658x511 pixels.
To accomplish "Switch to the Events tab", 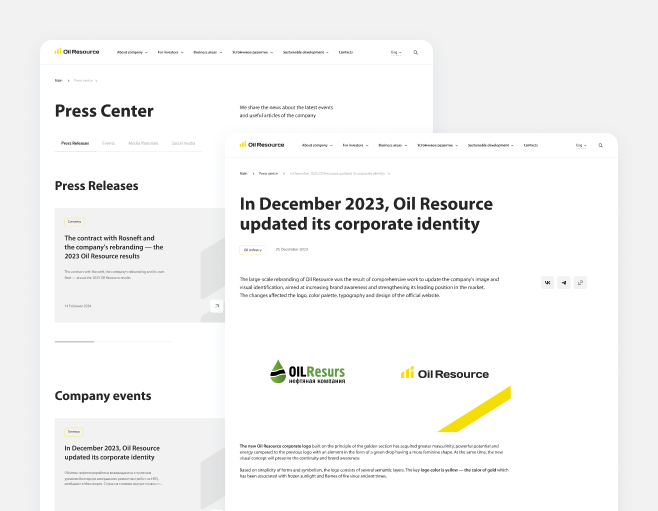I will [108, 143].
